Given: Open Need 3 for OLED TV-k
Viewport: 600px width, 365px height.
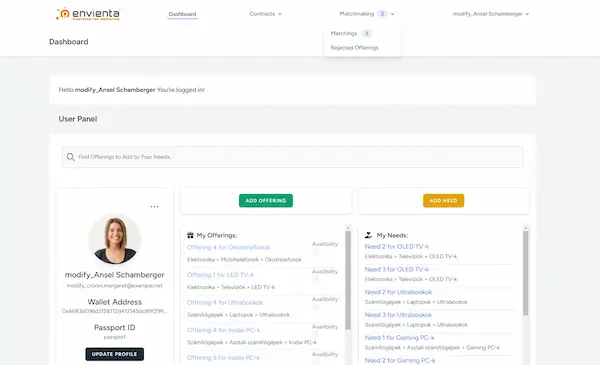Looking at the screenshot, I should (x=396, y=269).
